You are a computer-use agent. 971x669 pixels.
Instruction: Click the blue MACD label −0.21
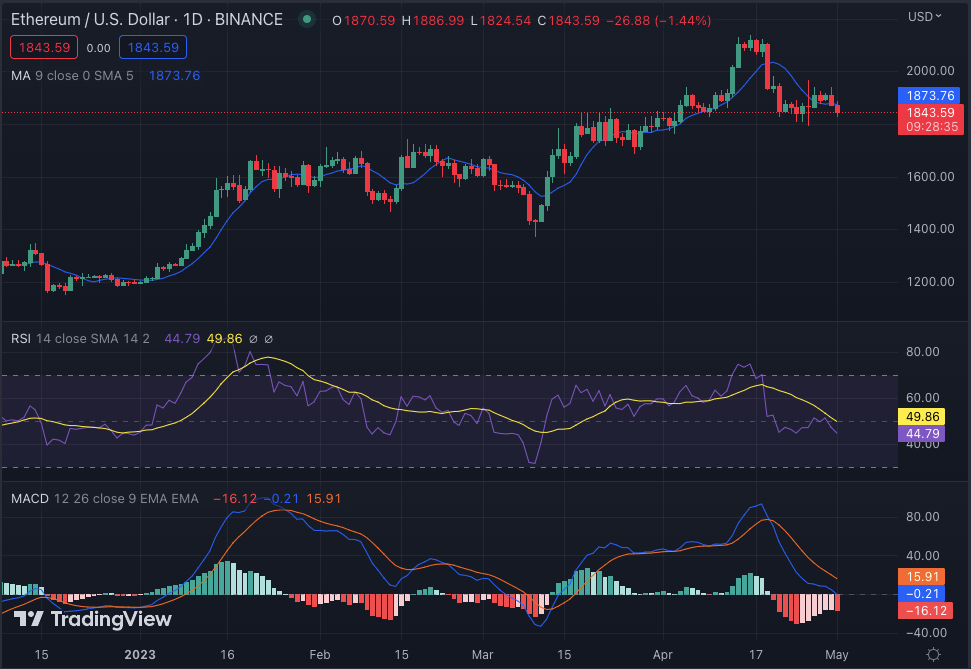pyautogui.click(x=921, y=593)
